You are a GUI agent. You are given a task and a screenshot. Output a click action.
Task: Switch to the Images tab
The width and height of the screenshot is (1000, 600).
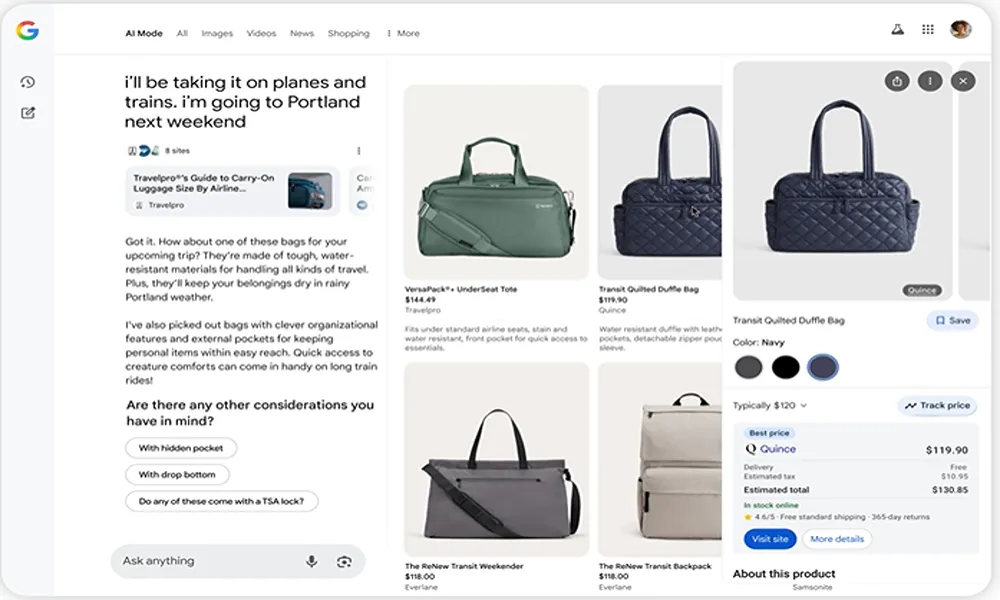coord(217,33)
